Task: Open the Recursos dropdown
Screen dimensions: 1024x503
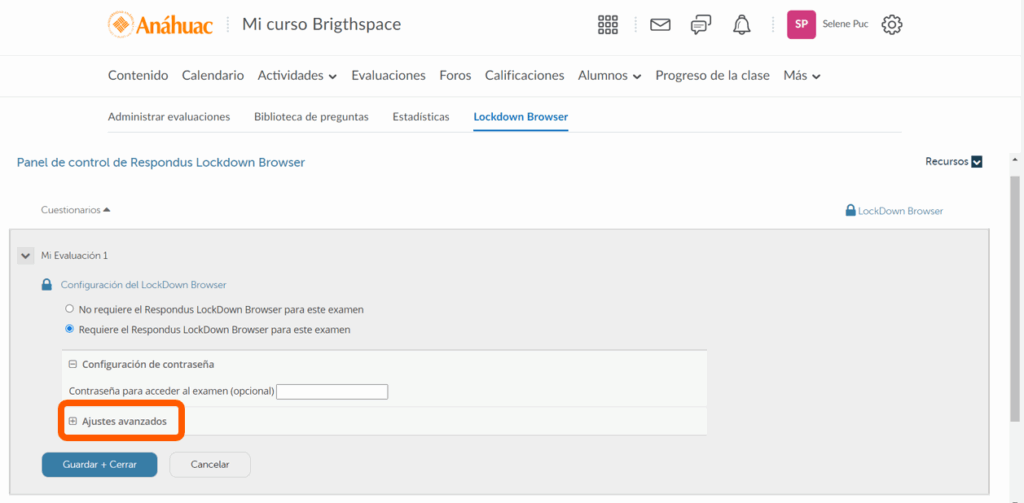Action: pos(954,161)
